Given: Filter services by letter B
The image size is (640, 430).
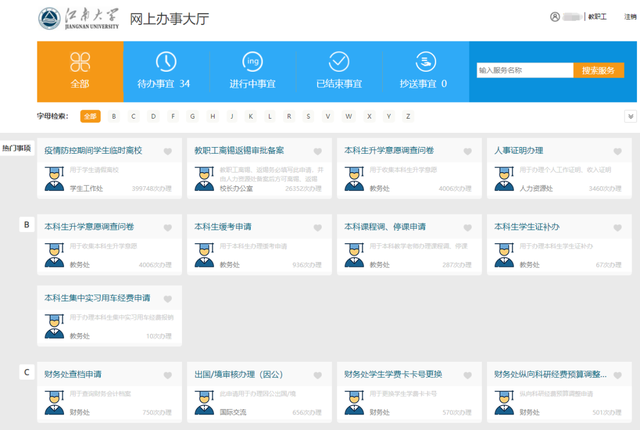Looking at the screenshot, I should pyautogui.click(x=115, y=116).
